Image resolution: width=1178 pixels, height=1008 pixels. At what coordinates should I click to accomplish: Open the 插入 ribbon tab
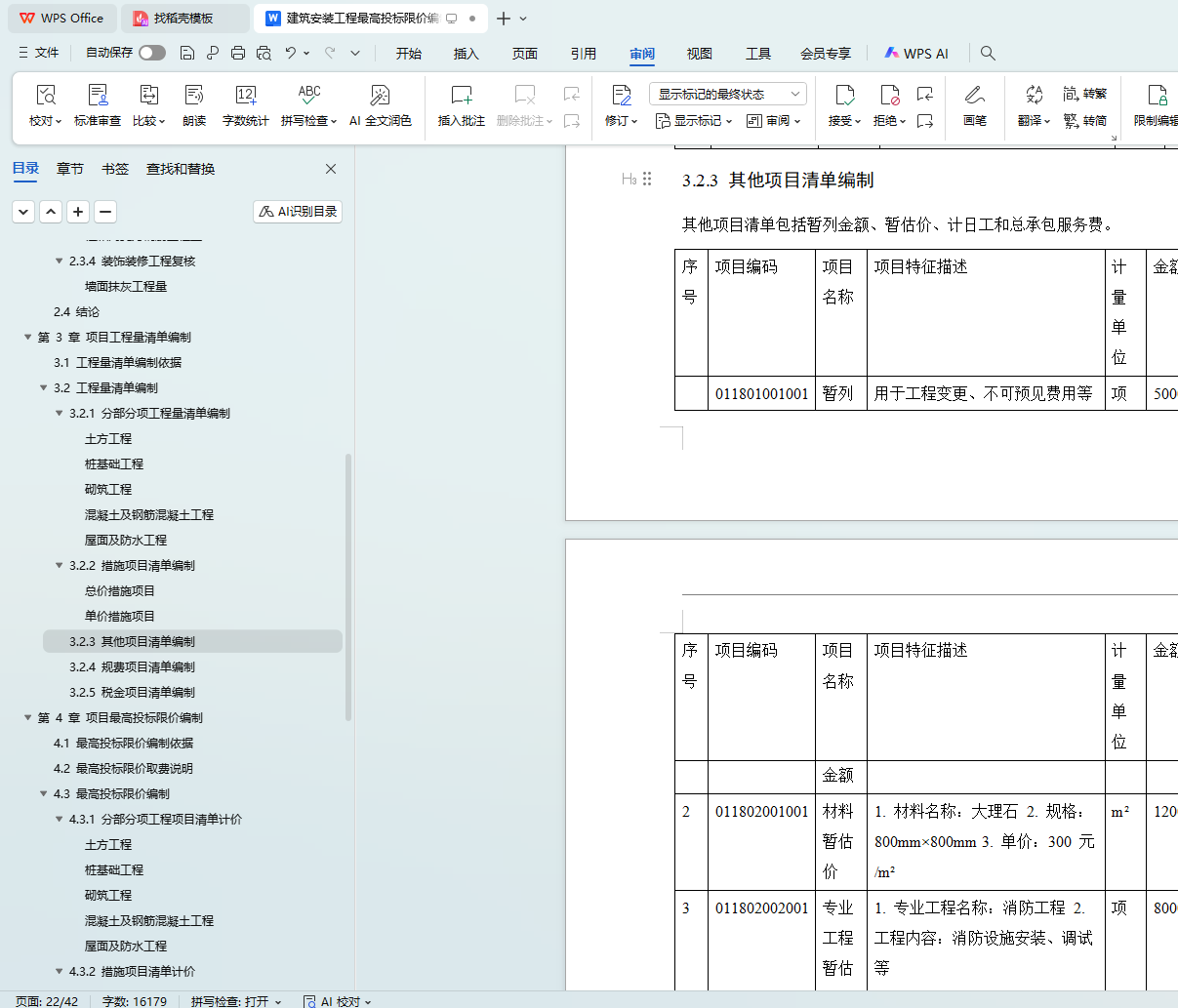(467, 54)
